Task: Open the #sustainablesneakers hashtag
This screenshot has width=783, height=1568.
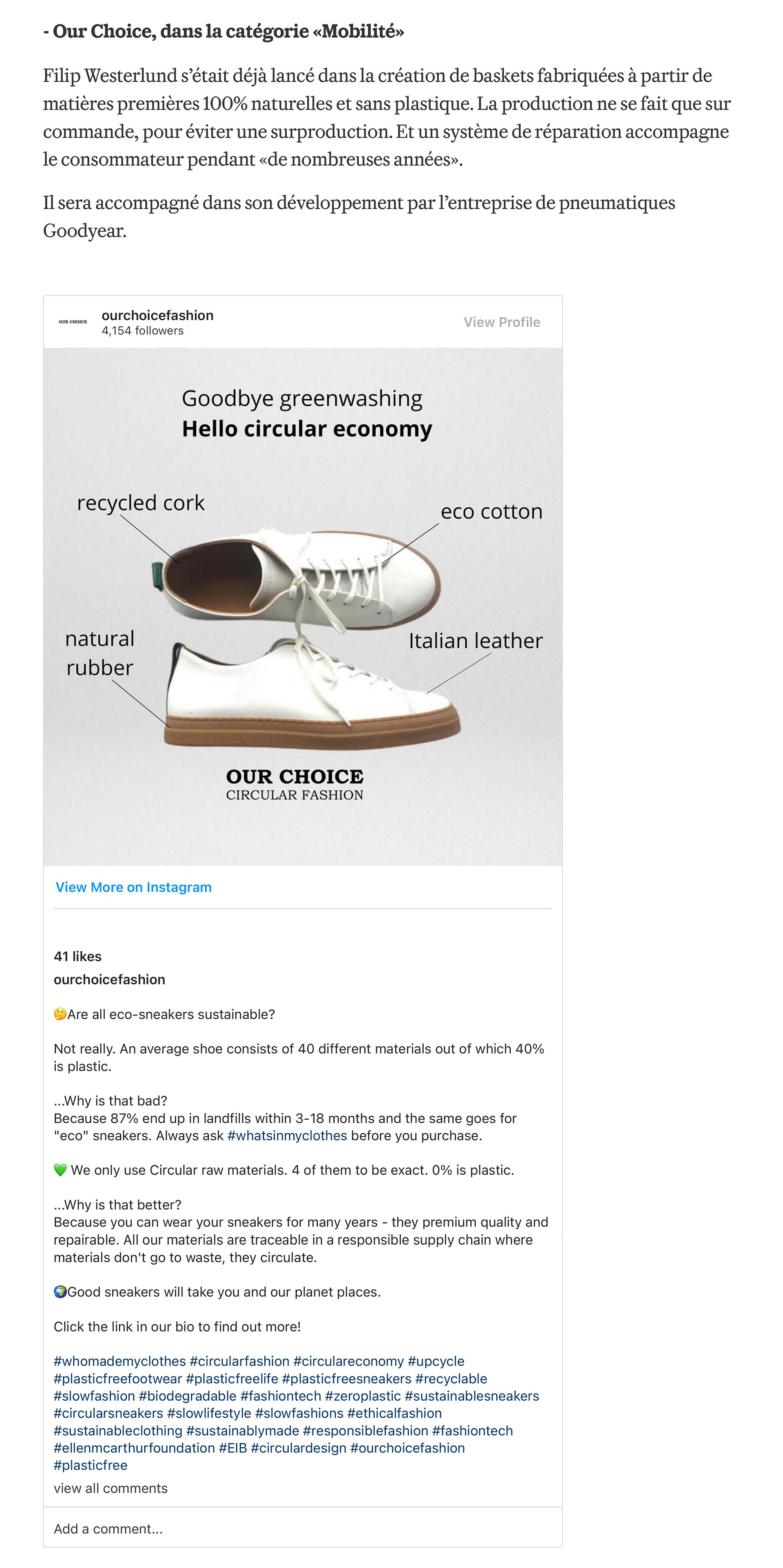Action: click(472, 1396)
